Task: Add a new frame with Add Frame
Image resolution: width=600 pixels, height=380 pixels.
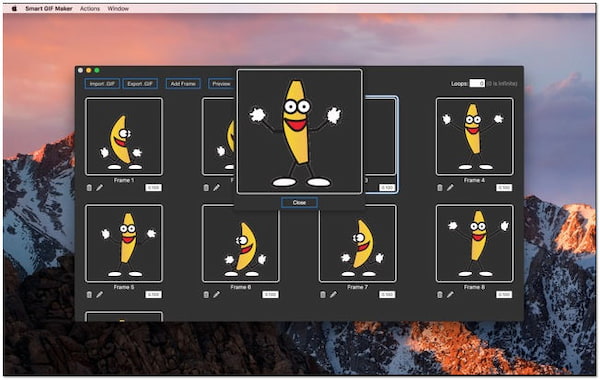Action: 183,83
